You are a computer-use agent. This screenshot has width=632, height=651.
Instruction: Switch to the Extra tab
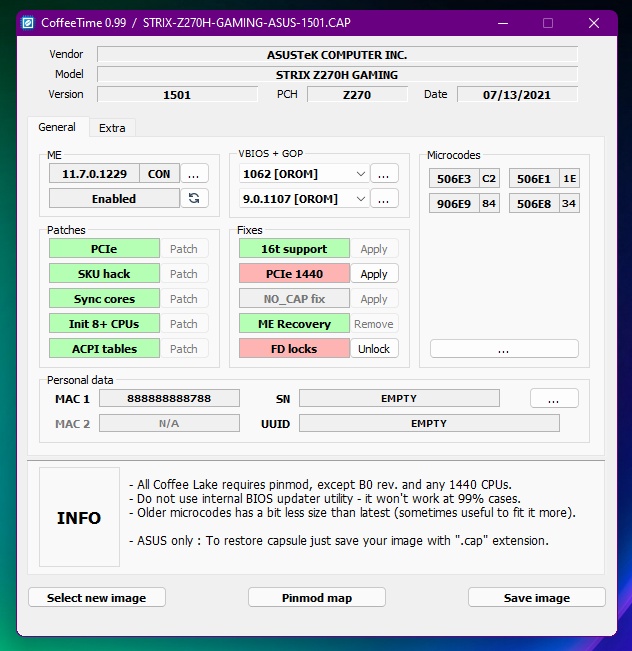click(x=112, y=128)
